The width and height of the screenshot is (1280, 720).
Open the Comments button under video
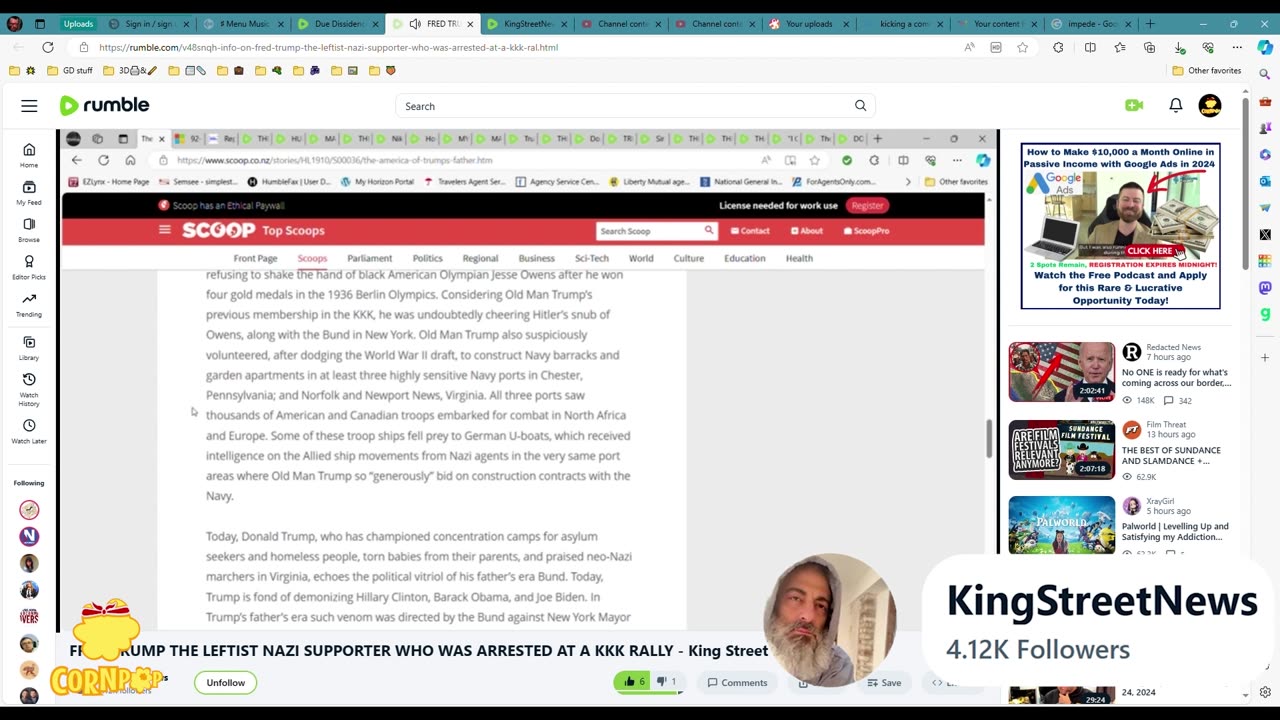point(738,682)
